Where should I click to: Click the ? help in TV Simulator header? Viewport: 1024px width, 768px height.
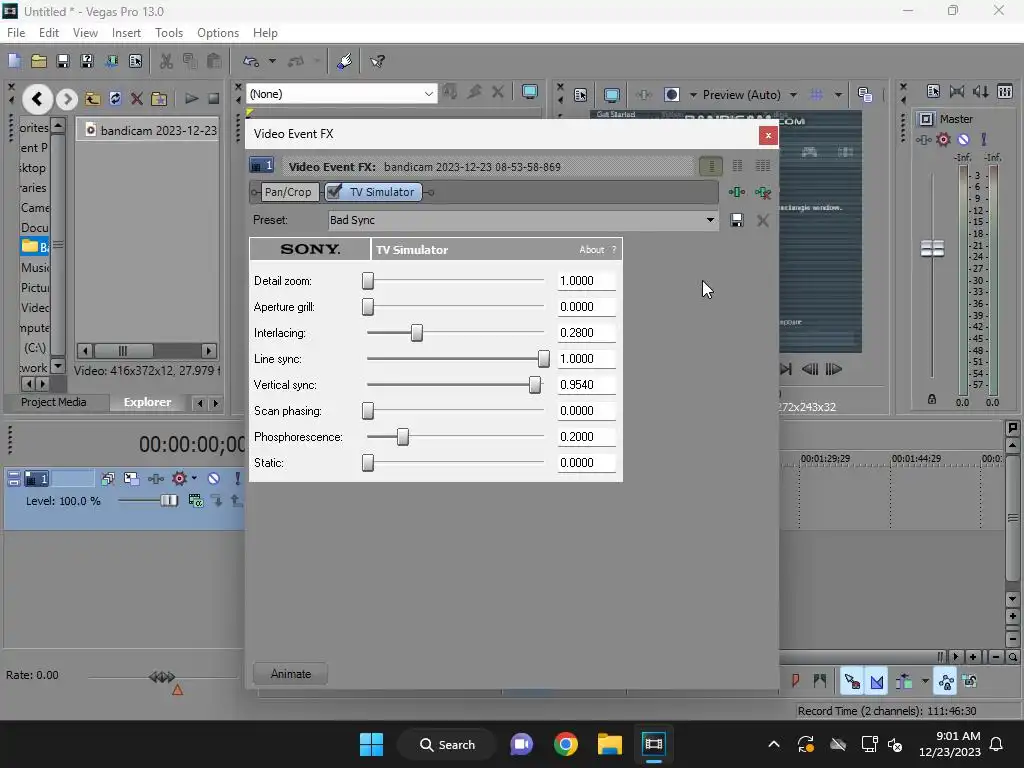point(614,249)
